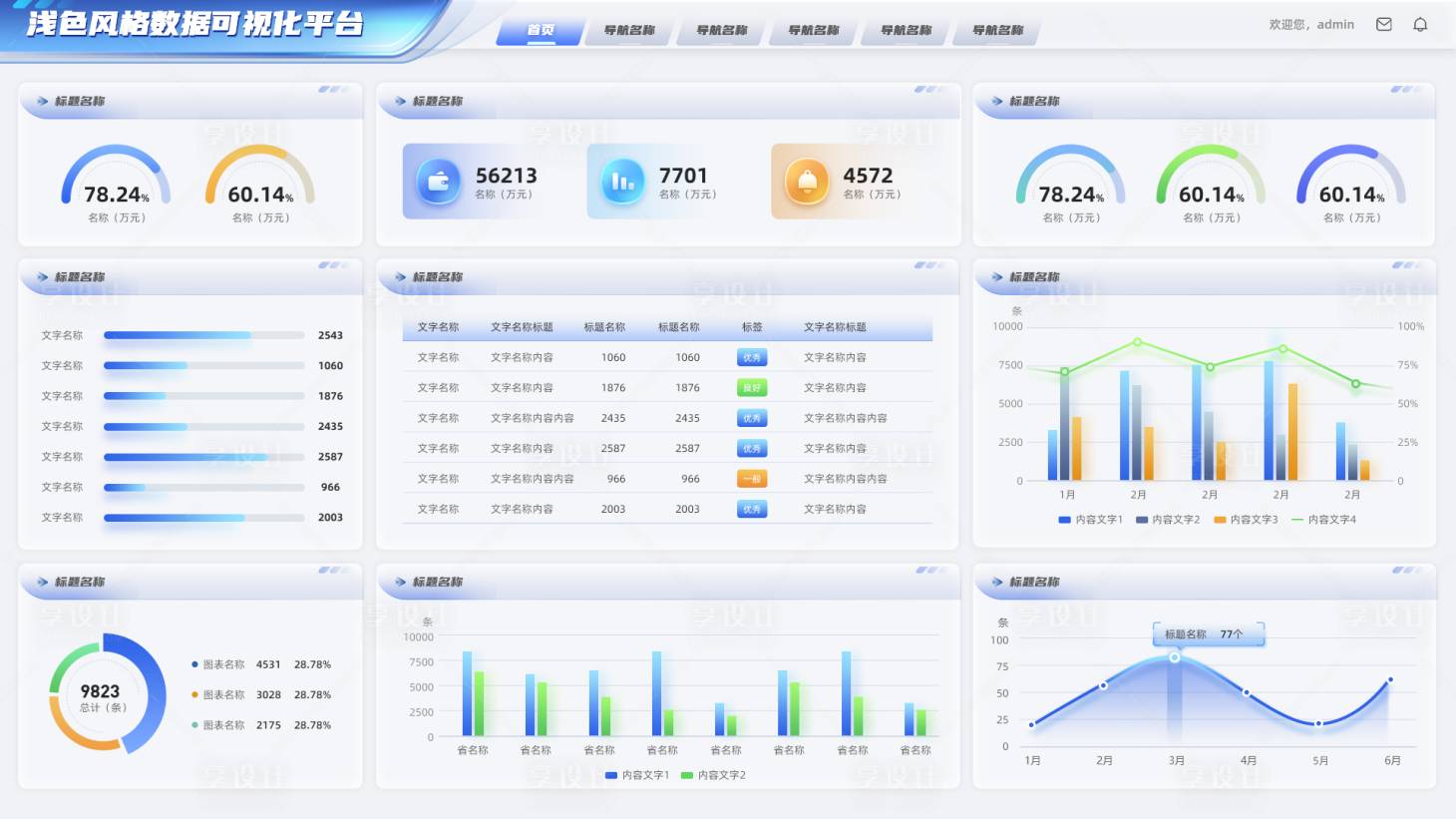Image resolution: width=1456 pixels, height=819 pixels.
Task: Click the orange bell icon beside 4572
Action: coord(807,182)
